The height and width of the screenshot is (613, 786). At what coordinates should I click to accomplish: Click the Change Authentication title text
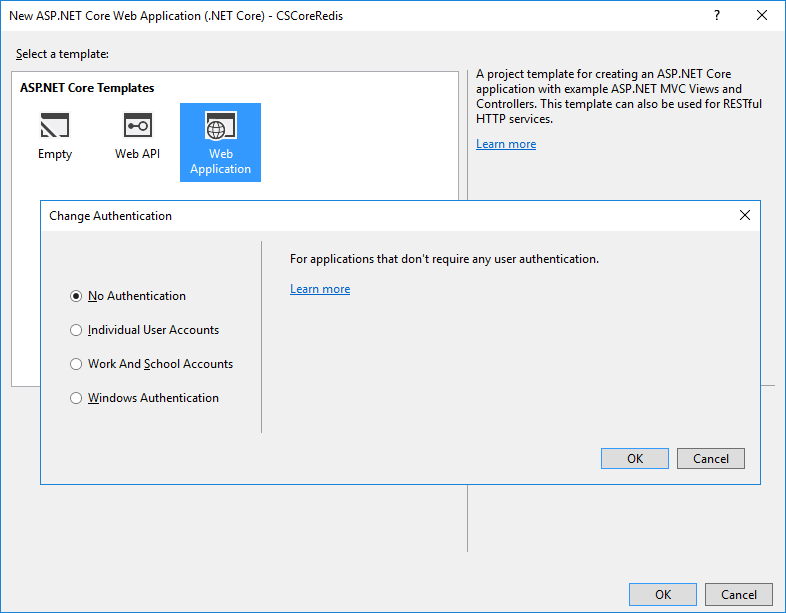point(110,216)
